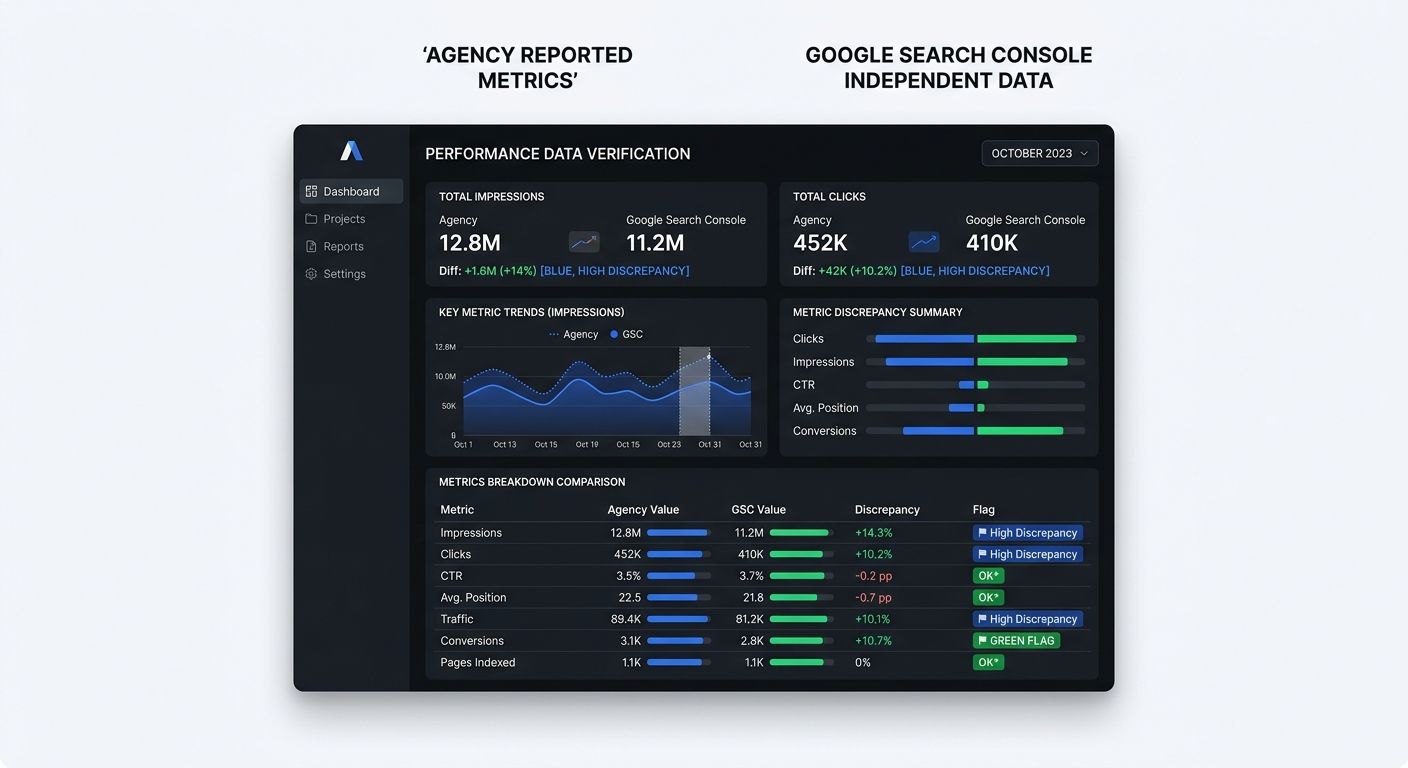Click the flag icon in Impressions row
Viewport: 1408px width, 768px height.
[982, 533]
